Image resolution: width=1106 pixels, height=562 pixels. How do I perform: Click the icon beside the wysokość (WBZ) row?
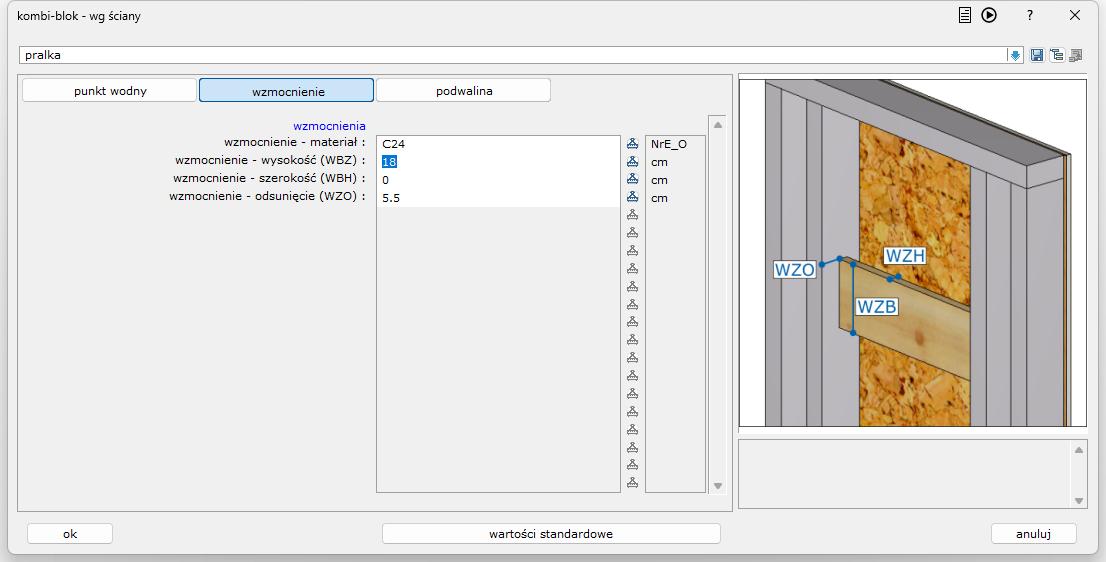pyautogui.click(x=632, y=162)
